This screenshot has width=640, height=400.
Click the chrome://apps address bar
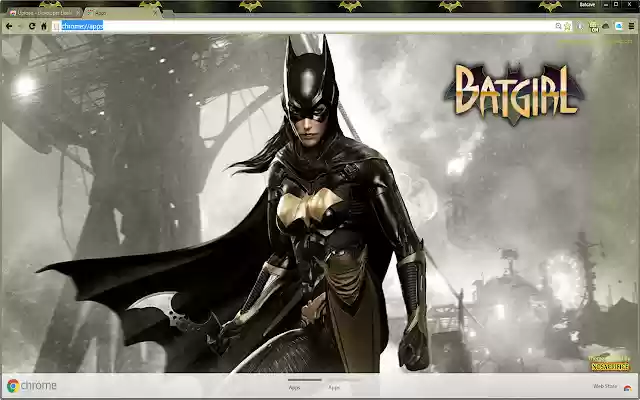tap(310, 26)
